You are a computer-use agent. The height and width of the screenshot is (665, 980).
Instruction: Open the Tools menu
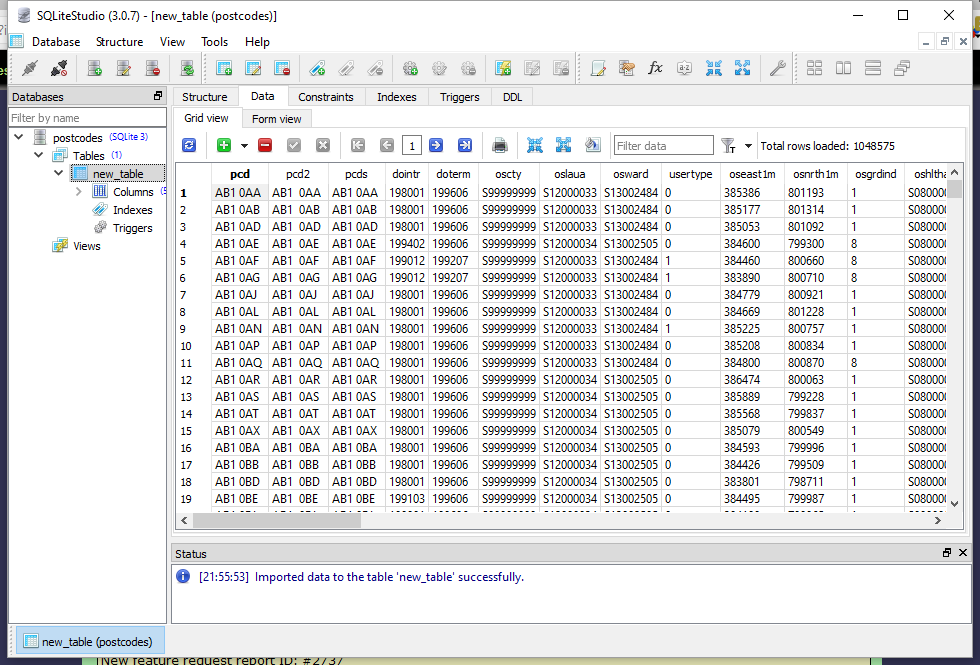click(x=216, y=42)
